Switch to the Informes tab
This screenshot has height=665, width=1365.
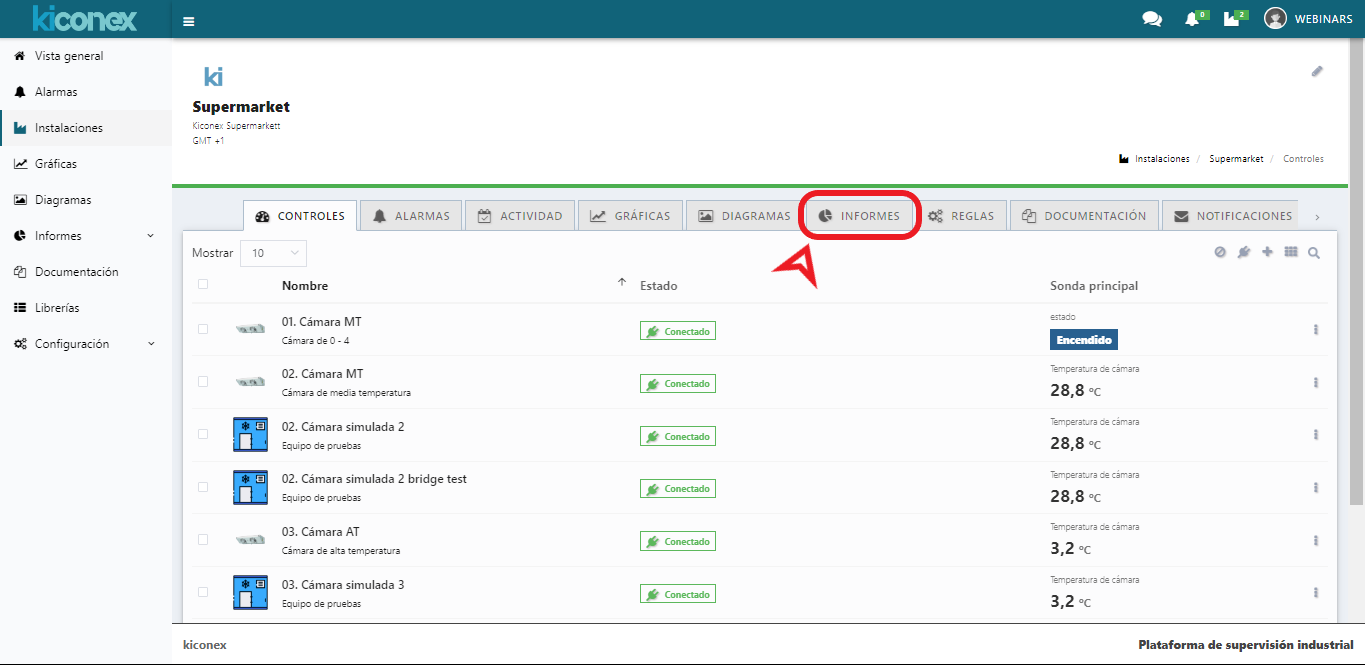[859, 216]
